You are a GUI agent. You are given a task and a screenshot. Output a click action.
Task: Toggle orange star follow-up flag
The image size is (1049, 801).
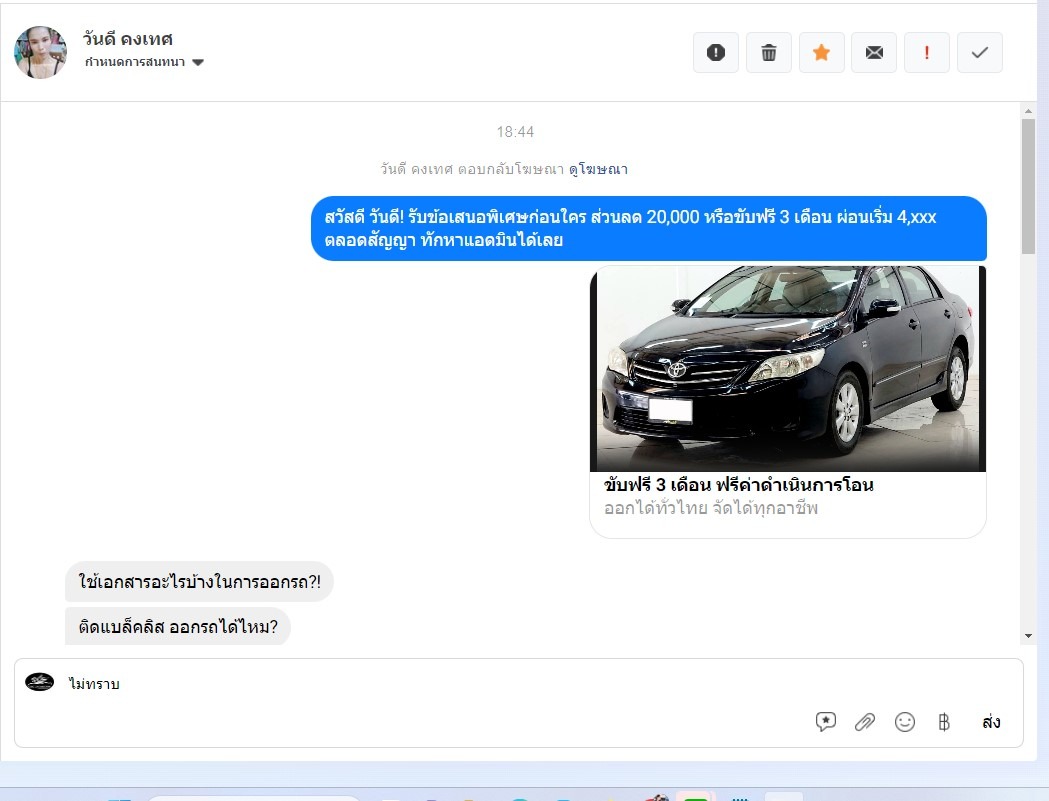822,52
